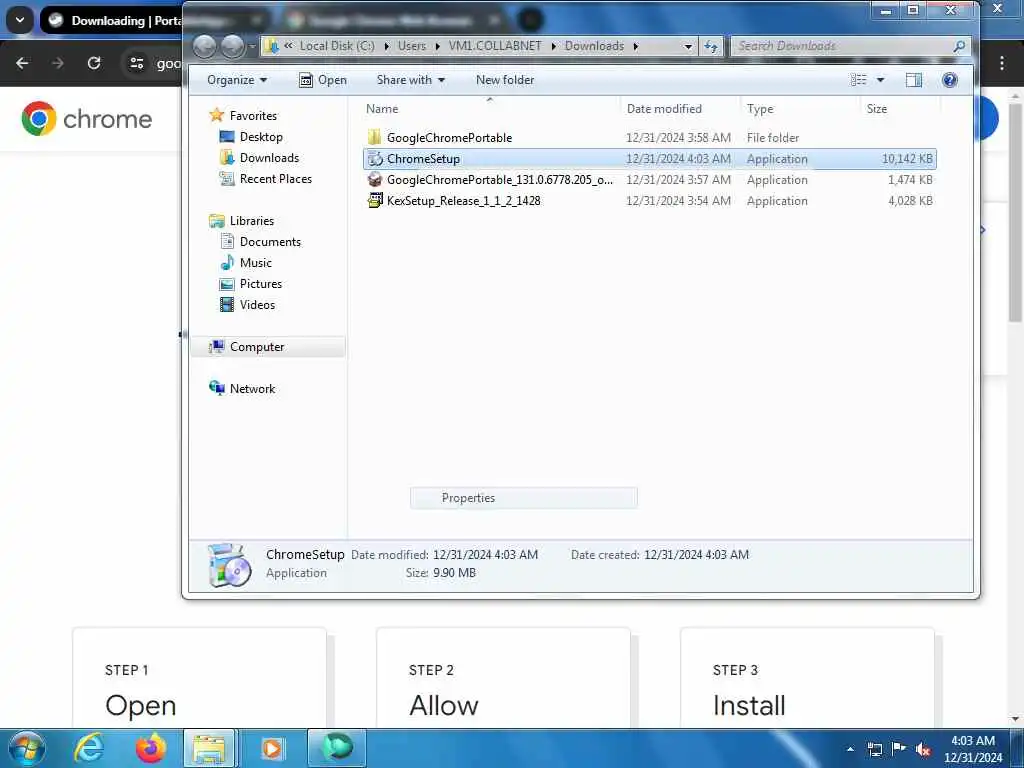1024x768 pixels.
Task: Click the network tray icon
Action: coord(874,750)
